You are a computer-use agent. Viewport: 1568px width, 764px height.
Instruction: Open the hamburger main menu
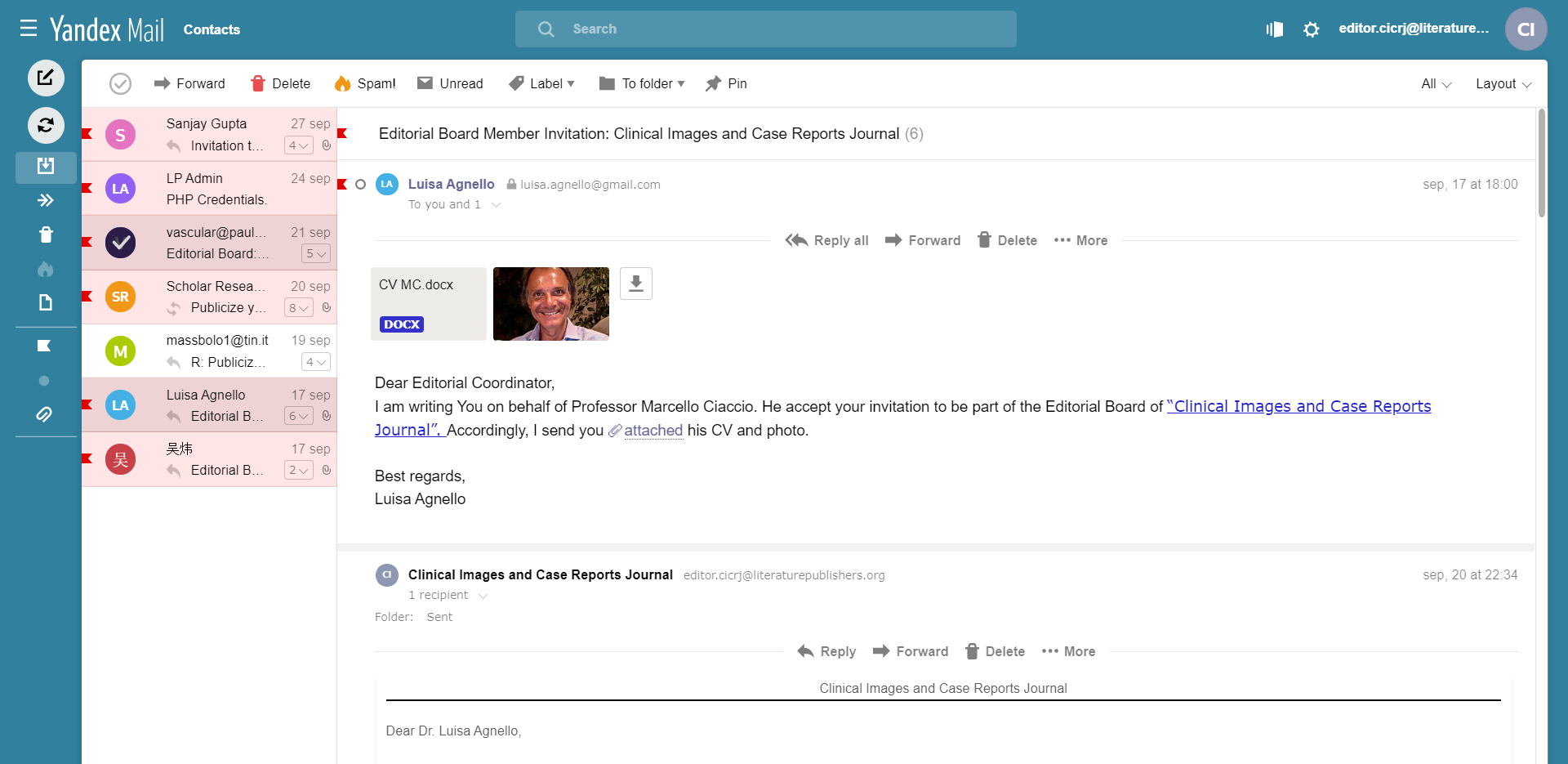29,29
